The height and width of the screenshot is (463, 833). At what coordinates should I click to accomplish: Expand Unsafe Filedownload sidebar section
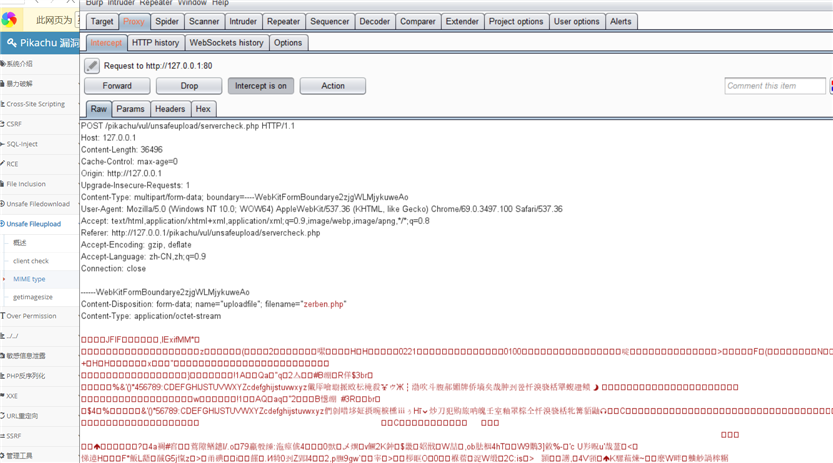[39, 204]
